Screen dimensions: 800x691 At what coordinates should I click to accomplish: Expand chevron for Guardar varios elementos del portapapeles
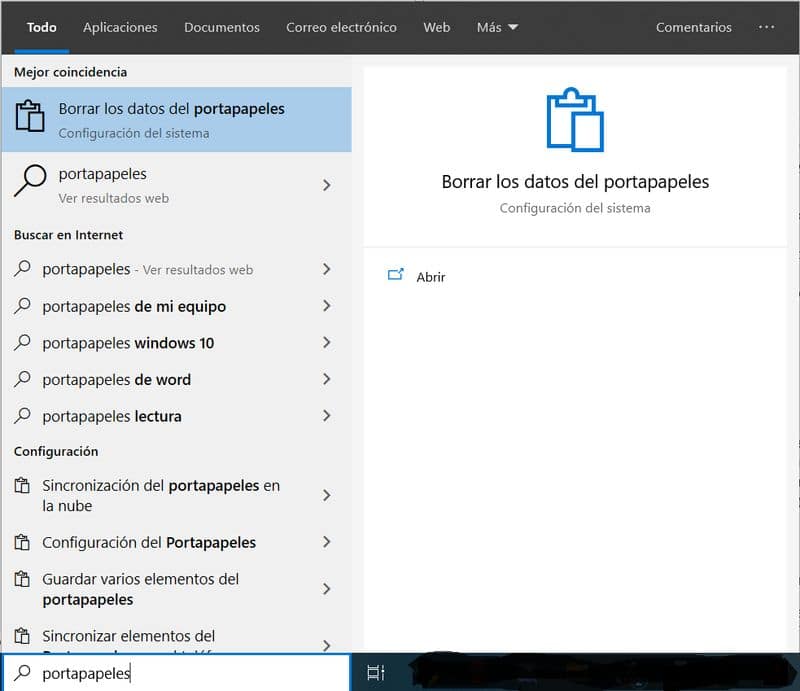tap(327, 589)
